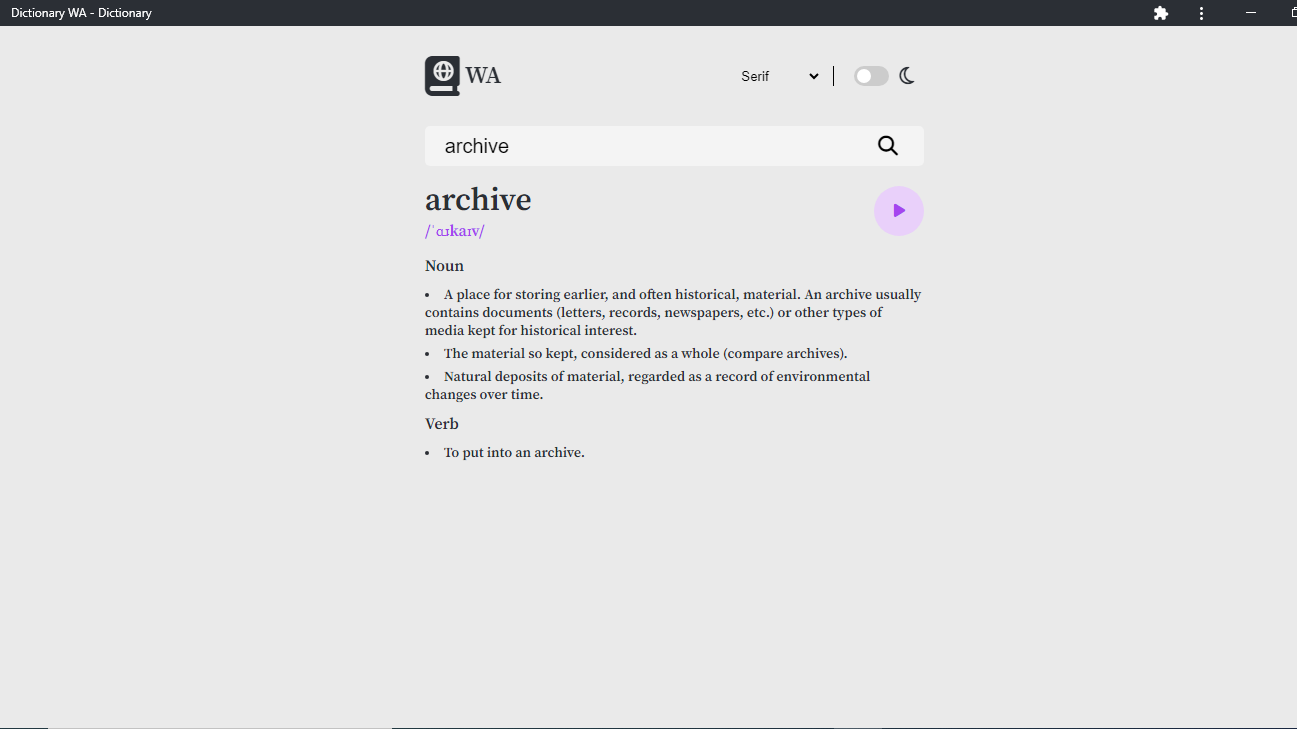Click the Verb part-of-speech heading
Viewport: 1297px width, 729px height.
pos(442,424)
